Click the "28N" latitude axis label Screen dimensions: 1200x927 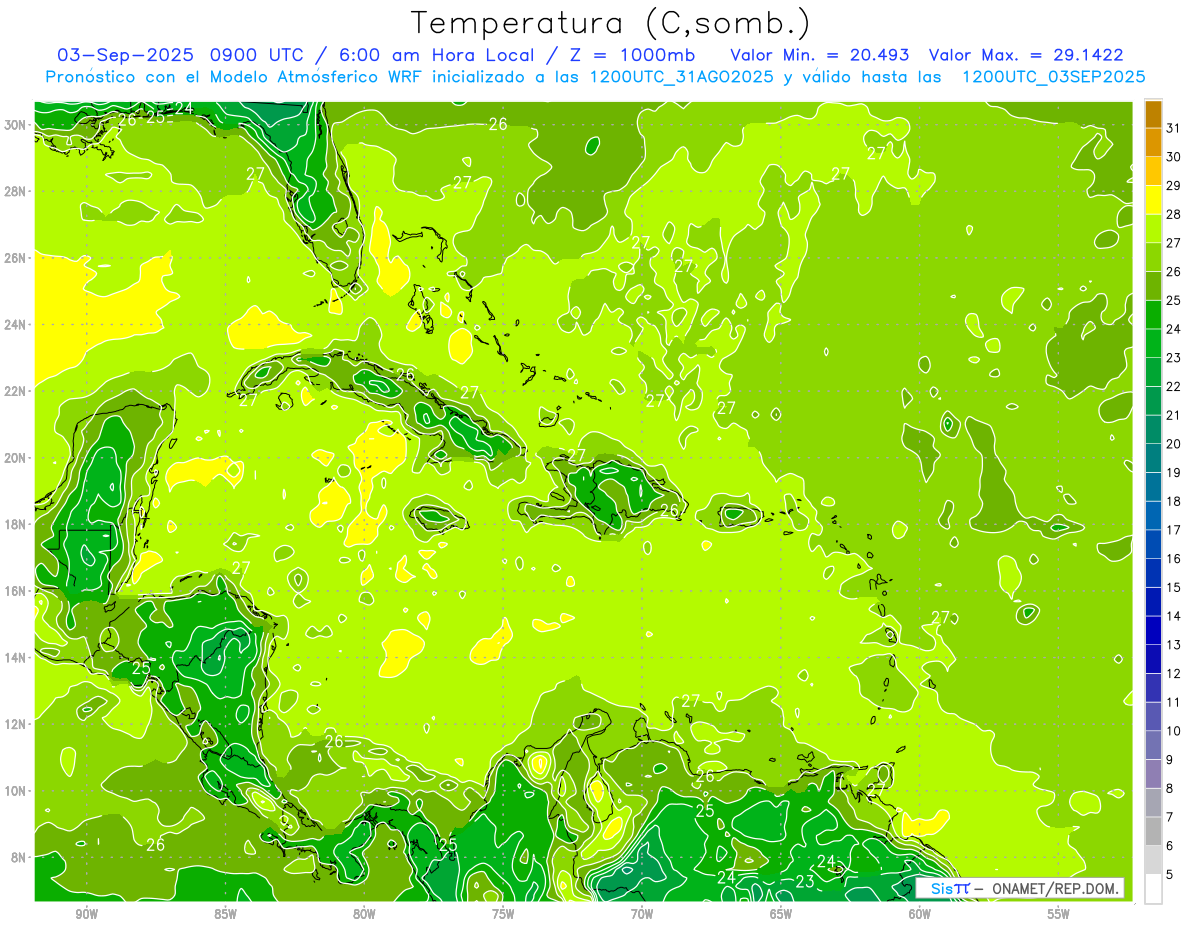(16, 191)
